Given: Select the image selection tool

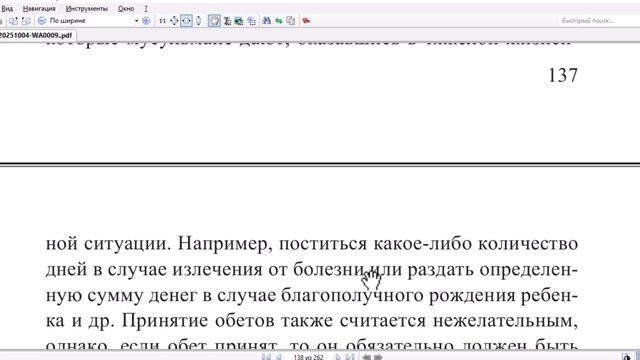Looking at the screenshot, I should click(239, 21).
